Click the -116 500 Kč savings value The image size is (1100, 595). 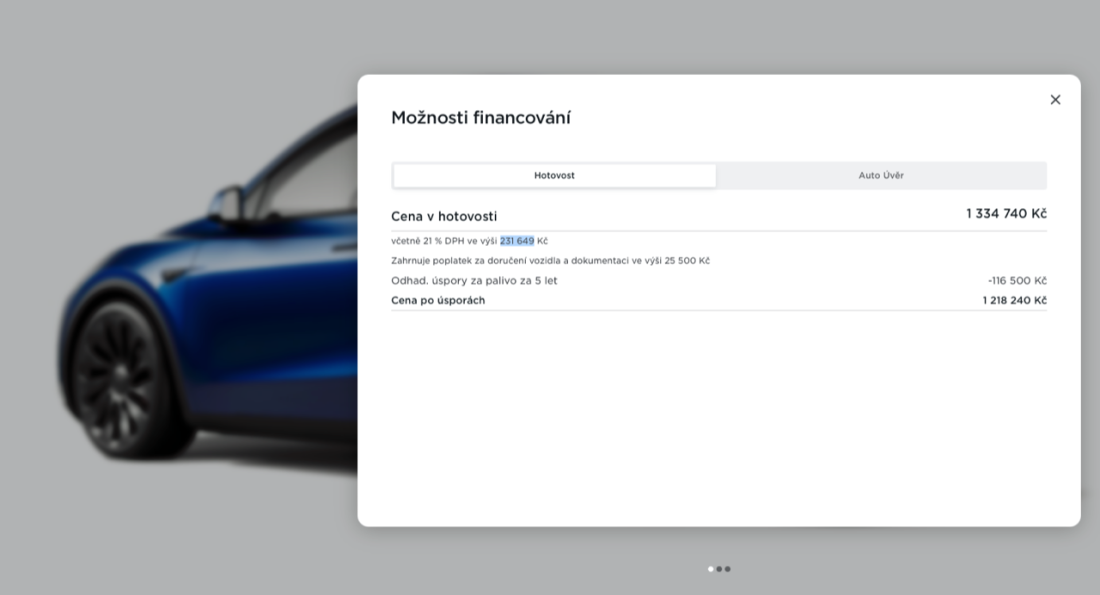pos(1016,281)
